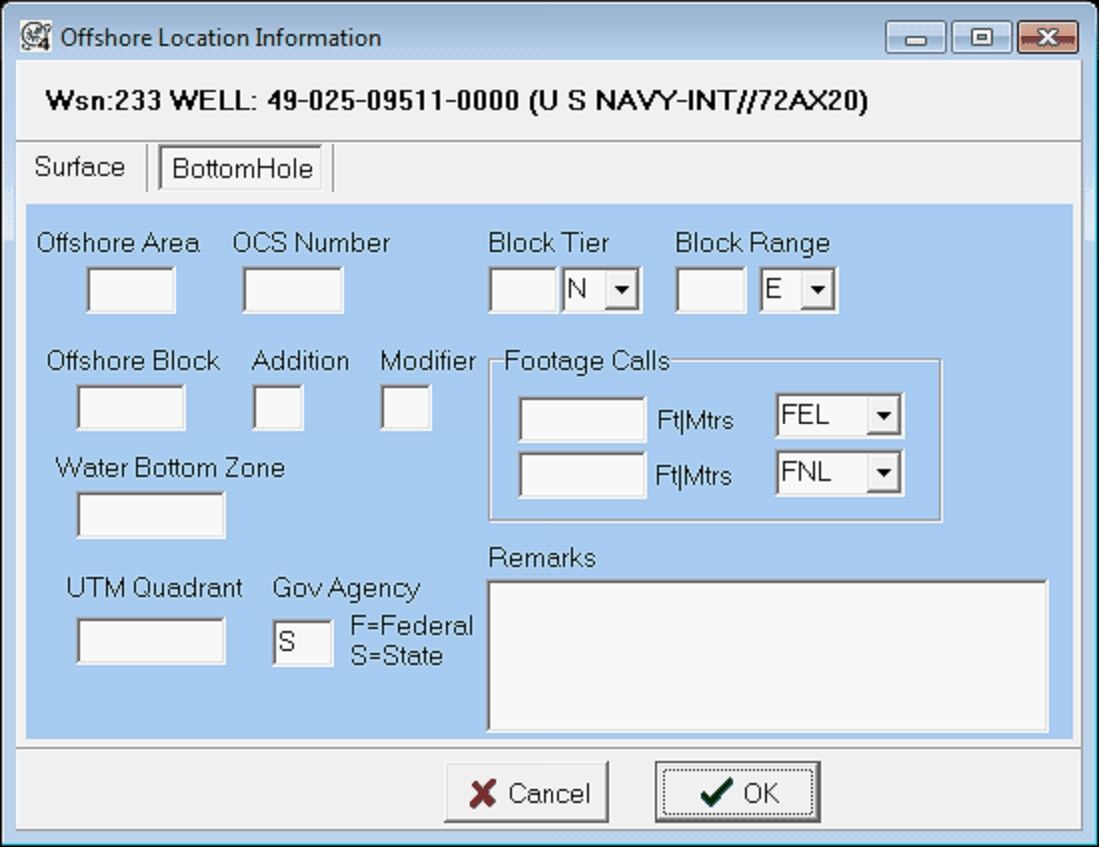Viewport: 1100px width, 848px height.
Task: Click into the Block Range number field
Action: [x=711, y=291]
